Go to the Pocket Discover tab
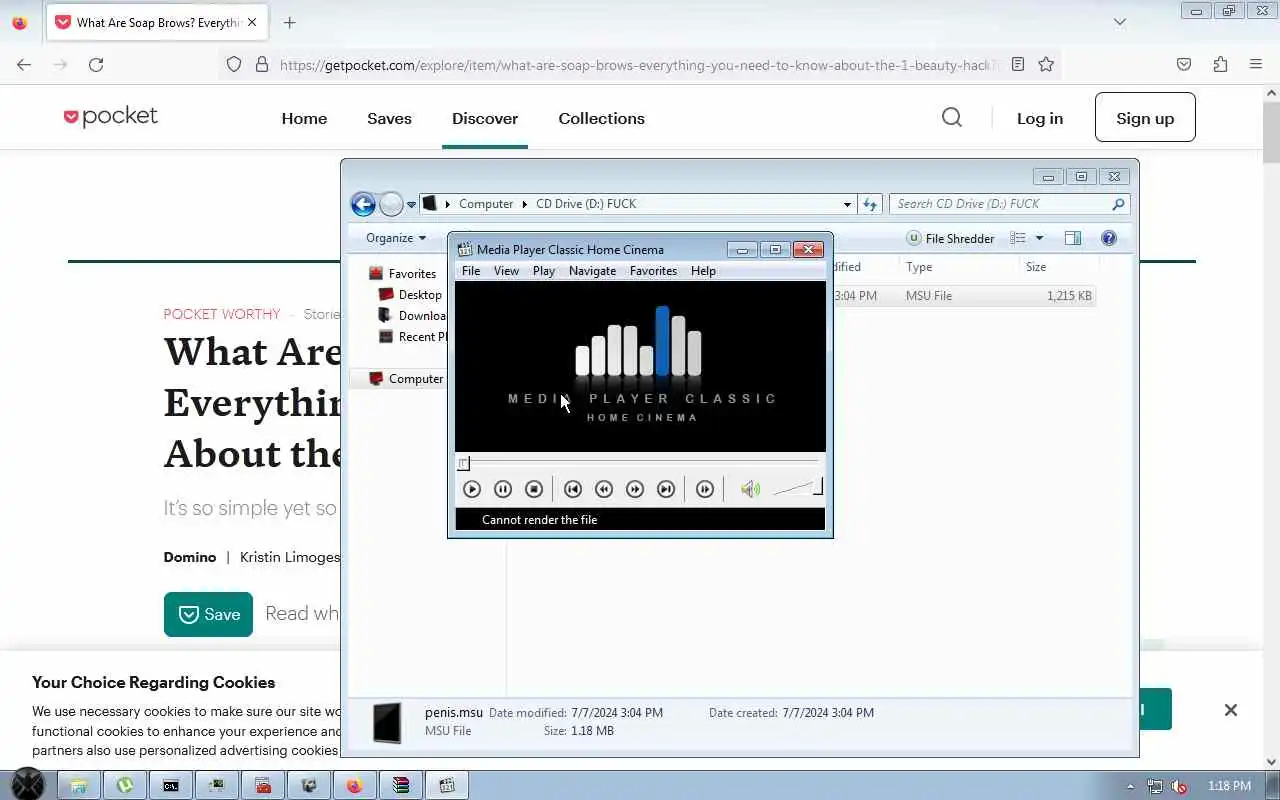The height and width of the screenshot is (800, 1280). [x=485, y=118]
